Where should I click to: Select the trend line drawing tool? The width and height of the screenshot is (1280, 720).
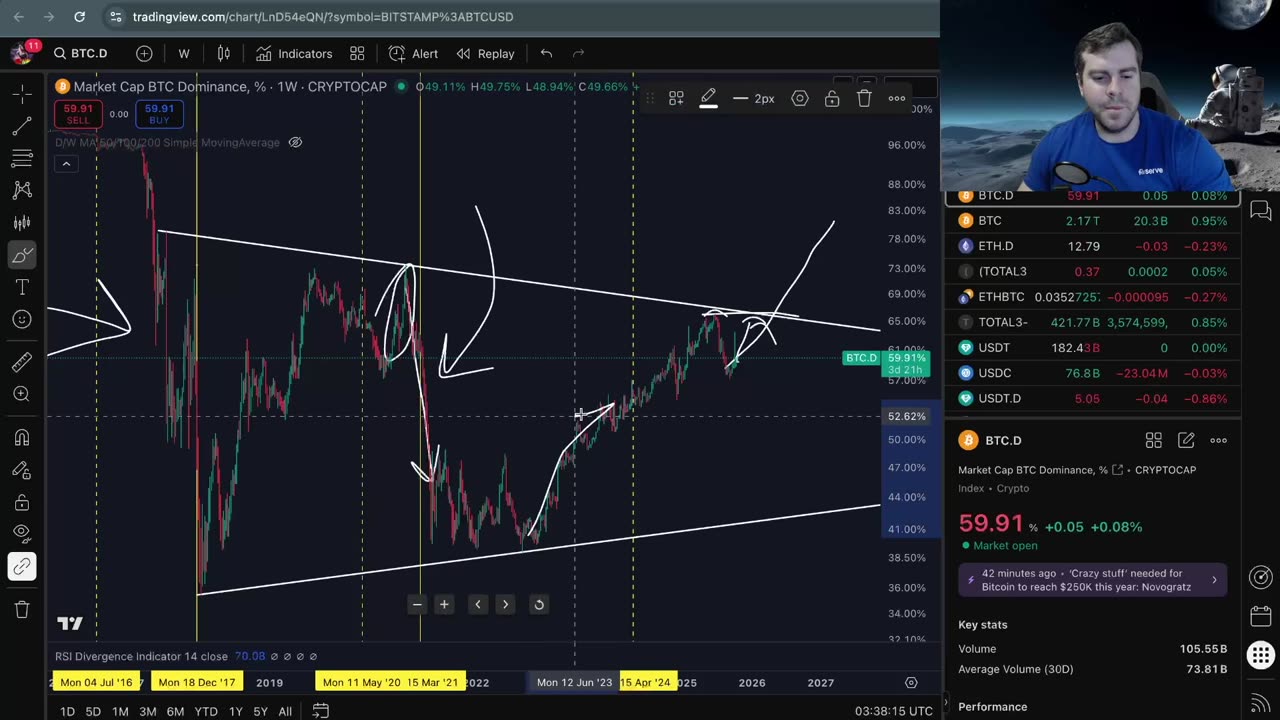(22, 126)
